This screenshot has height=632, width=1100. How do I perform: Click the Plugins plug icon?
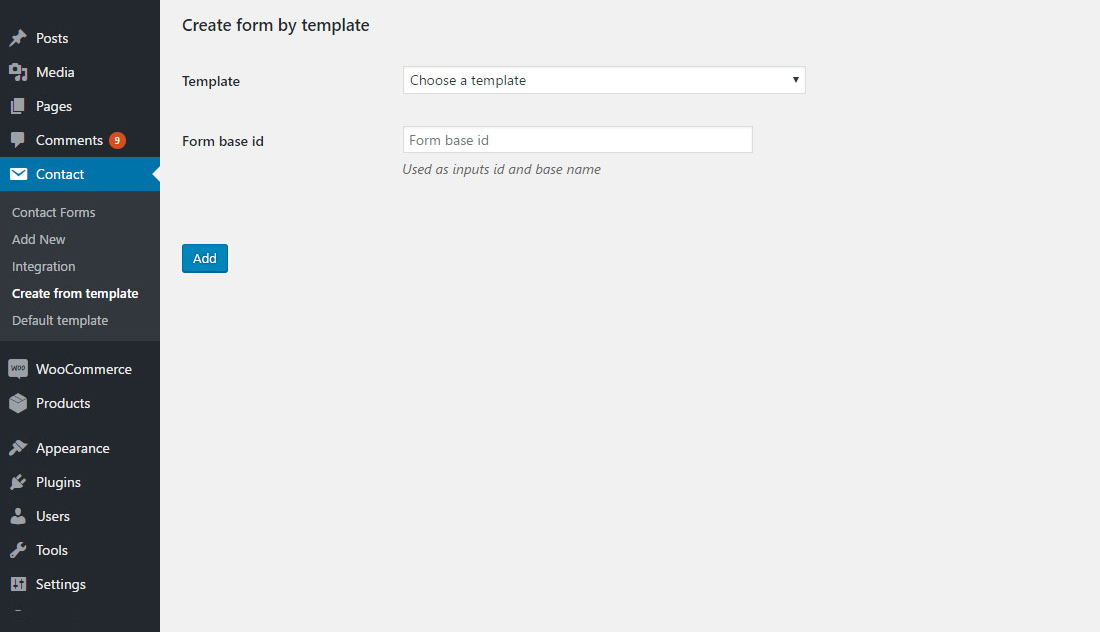tap(18, 482)
